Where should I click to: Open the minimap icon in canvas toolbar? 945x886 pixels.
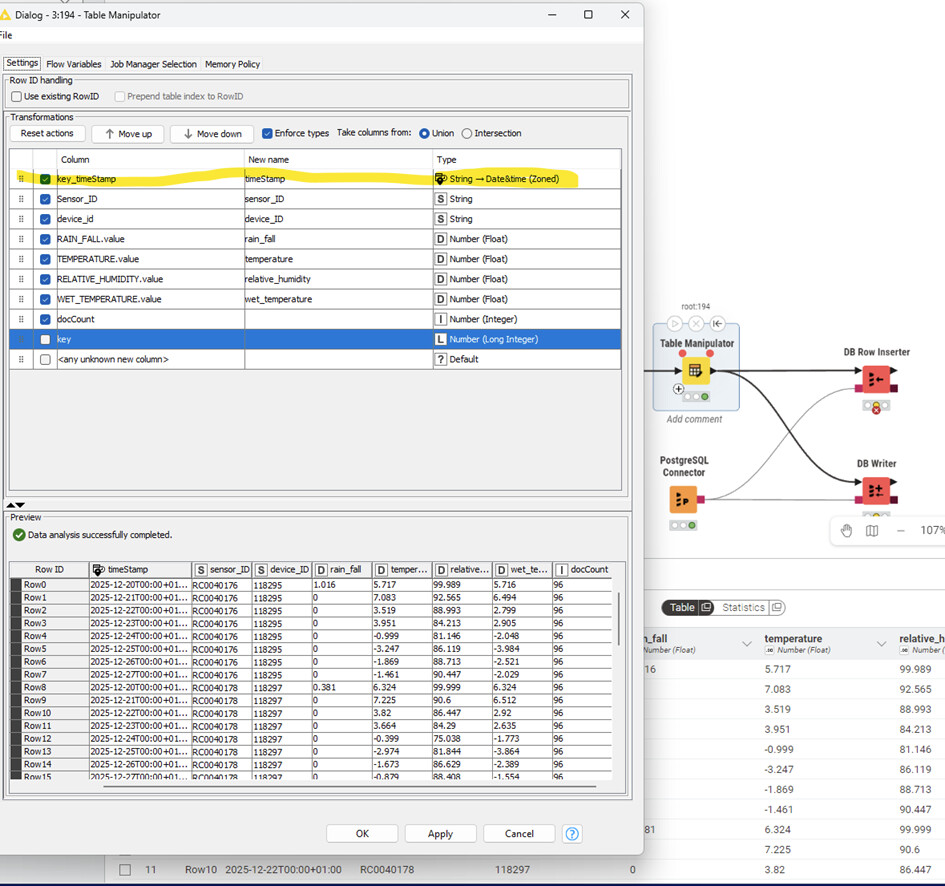(872, 531)
